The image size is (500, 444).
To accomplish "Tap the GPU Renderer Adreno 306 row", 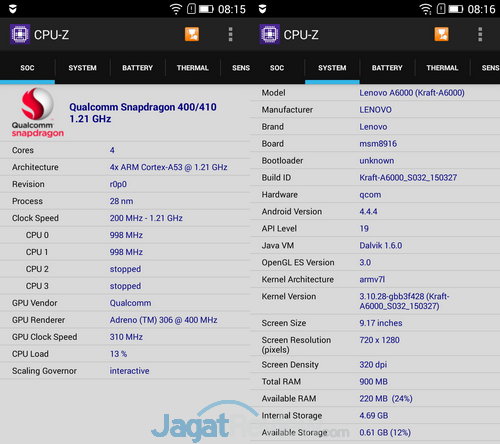I will (125, 320).
